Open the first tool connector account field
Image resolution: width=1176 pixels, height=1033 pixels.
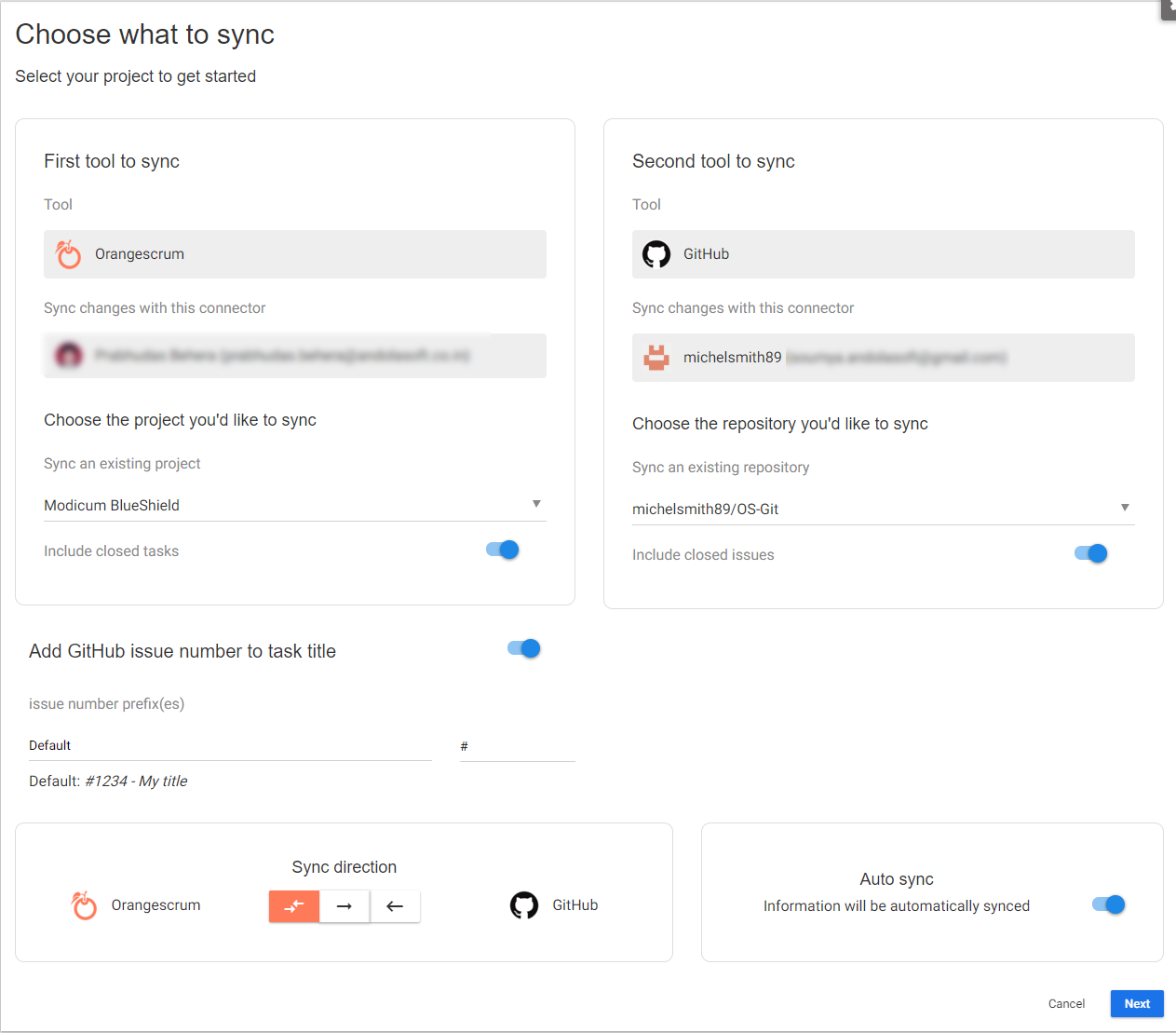(295, 356)
